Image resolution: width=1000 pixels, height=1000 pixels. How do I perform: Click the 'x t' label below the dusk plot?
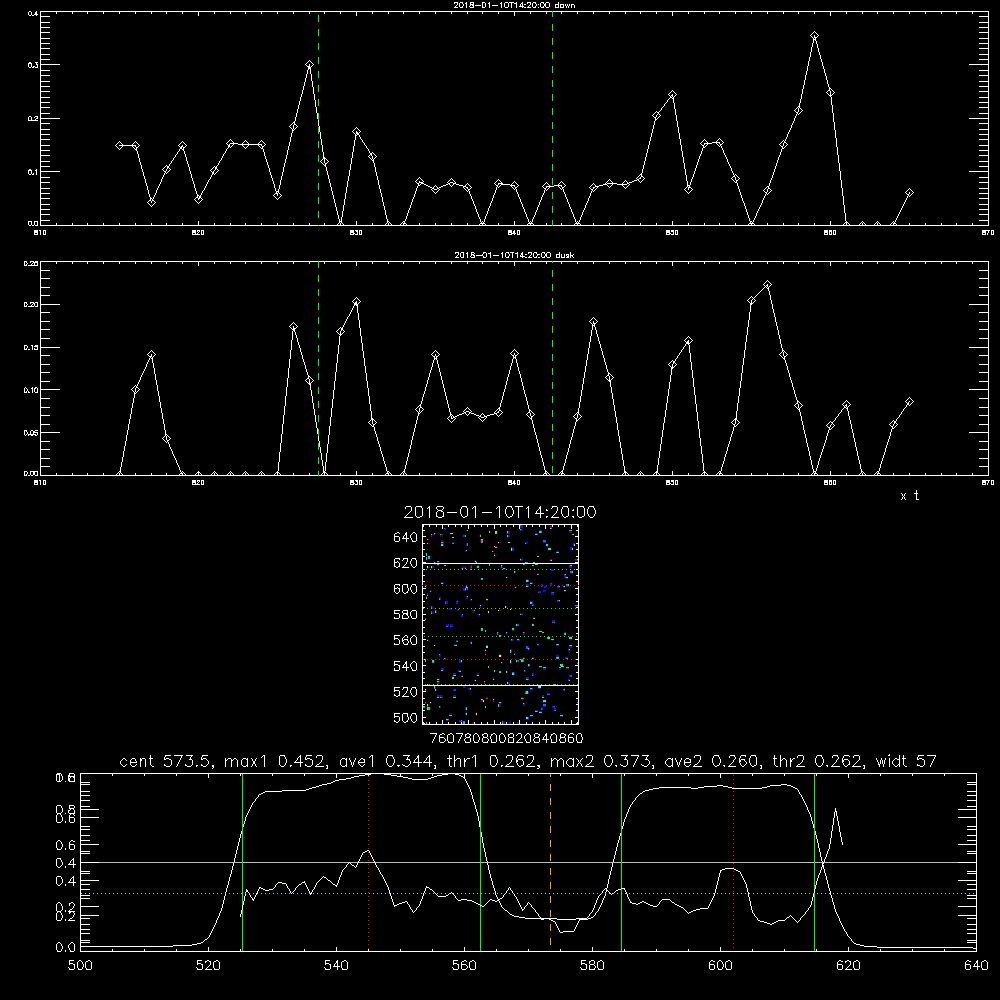tap(909, 496)
